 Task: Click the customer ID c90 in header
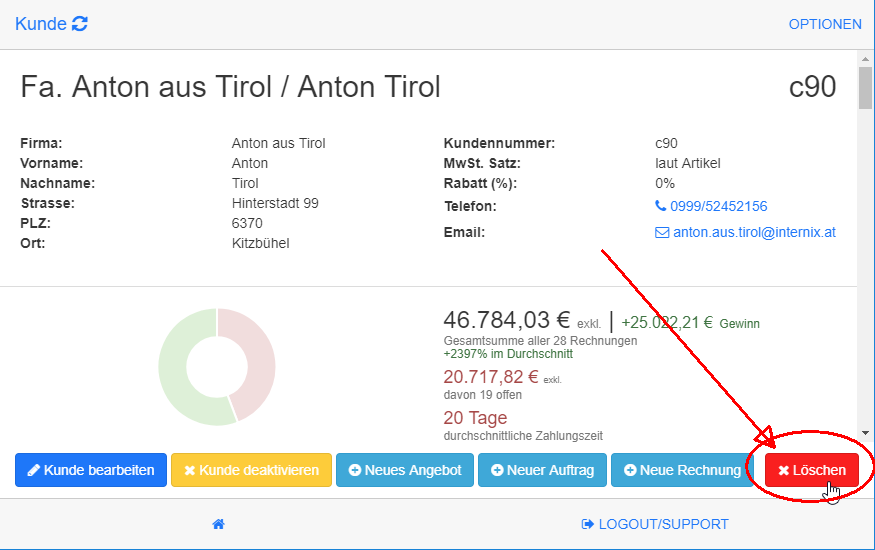pyautogui.click(x=812, y=86)
